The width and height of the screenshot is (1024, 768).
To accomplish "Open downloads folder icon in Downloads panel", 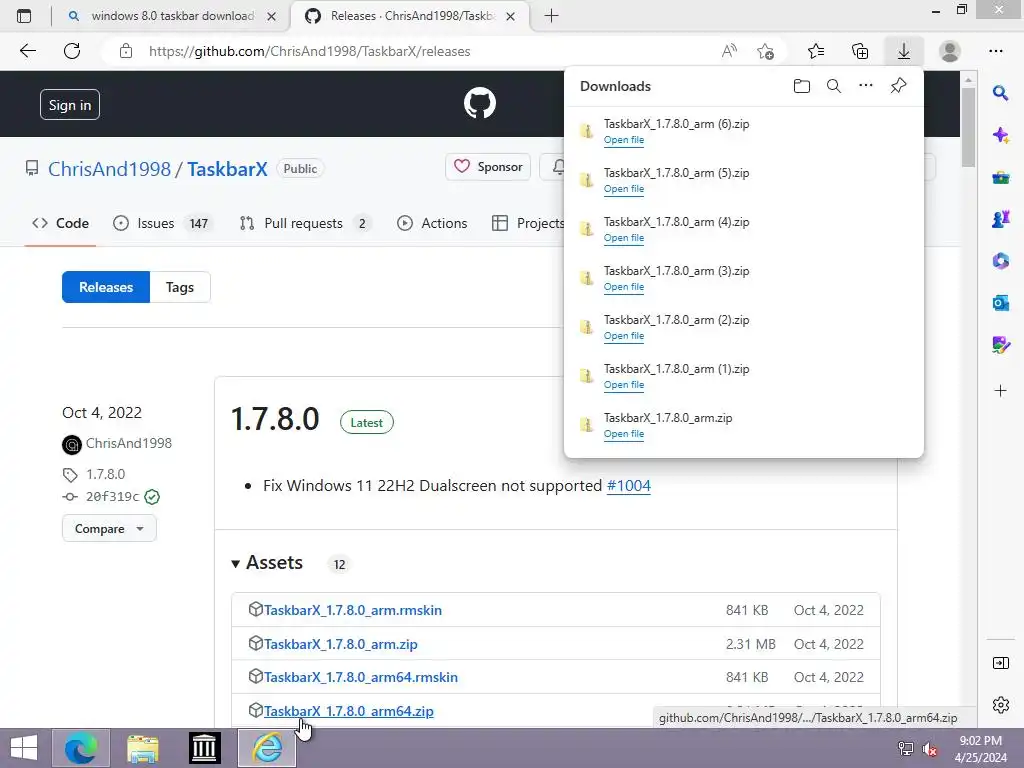I will tap(801, 86).
